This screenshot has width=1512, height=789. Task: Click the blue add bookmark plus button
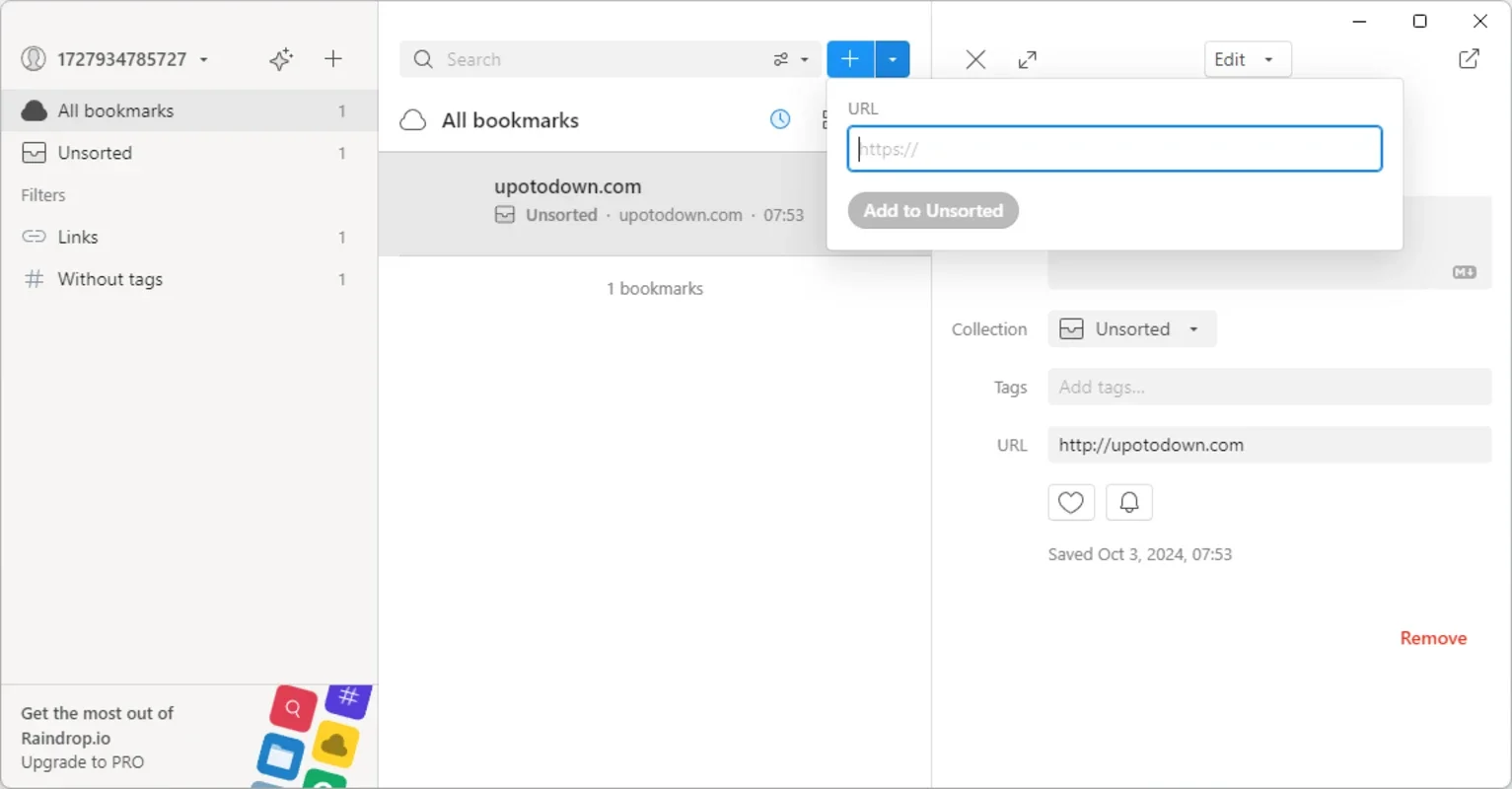point(850,59)
